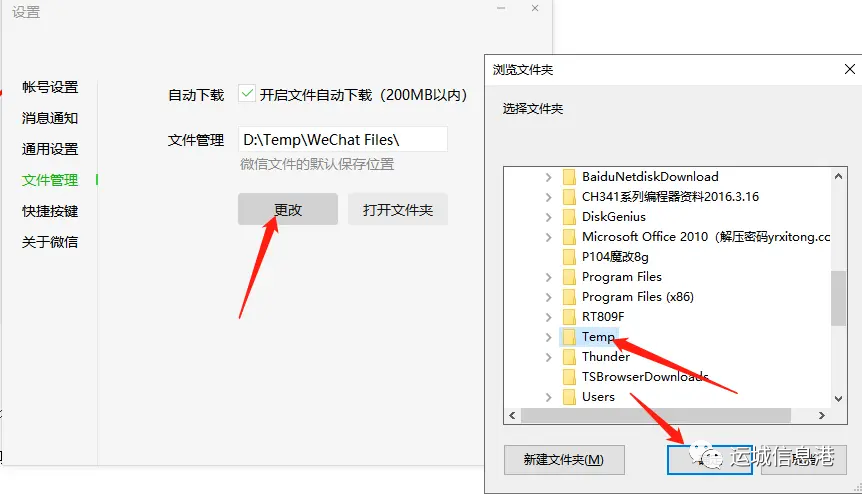Select RT809F folder name
This screenshot has width=862, height=494.
(603, 317)
